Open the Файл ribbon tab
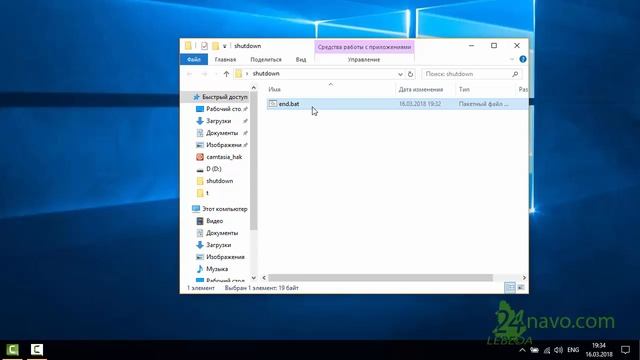 pos(194,60)
